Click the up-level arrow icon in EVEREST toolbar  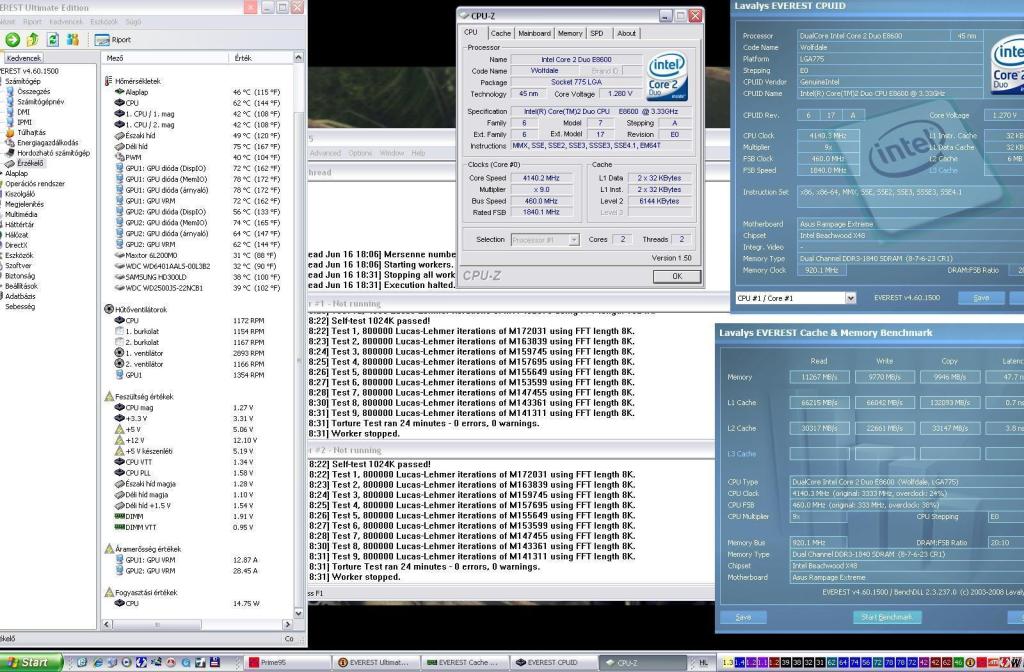coord(33,40)
